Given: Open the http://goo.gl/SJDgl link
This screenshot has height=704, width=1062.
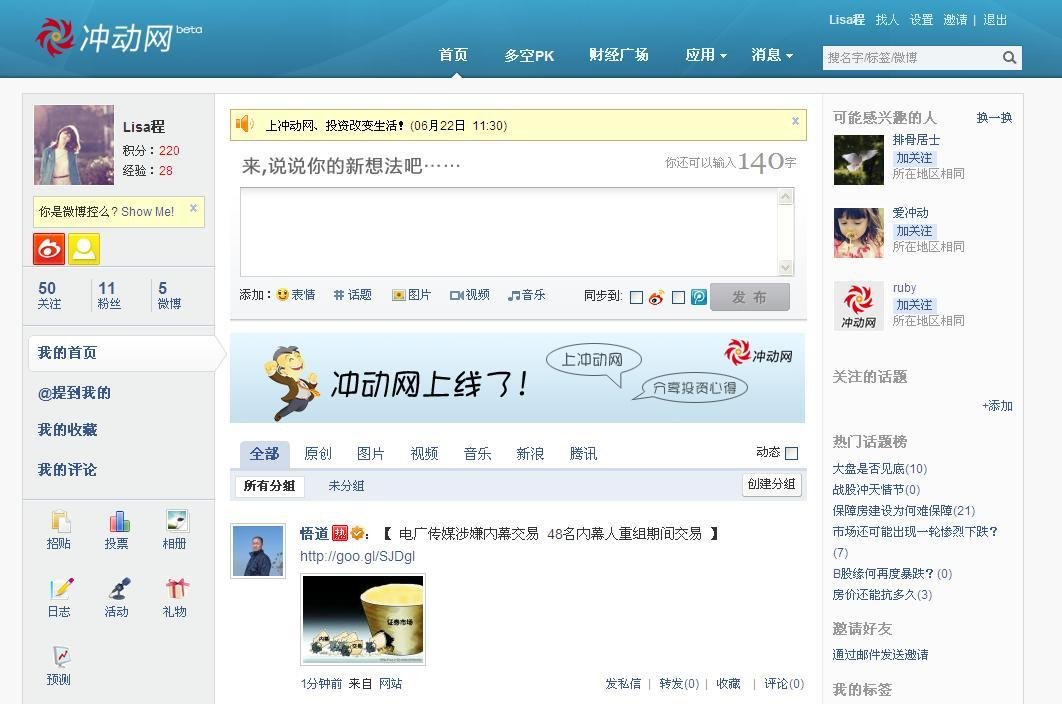Looking at the screenshot, I should coord(358,556).
